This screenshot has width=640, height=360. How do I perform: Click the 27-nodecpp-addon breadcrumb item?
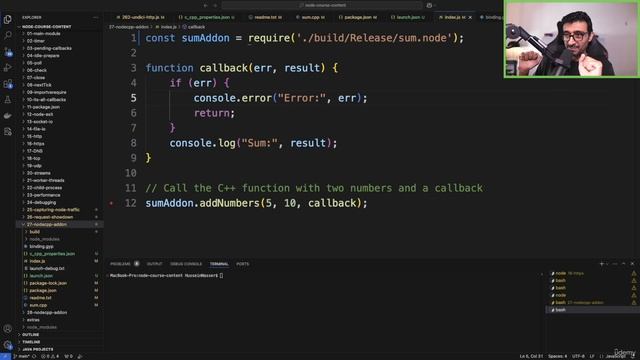click(x=129, y=27)
